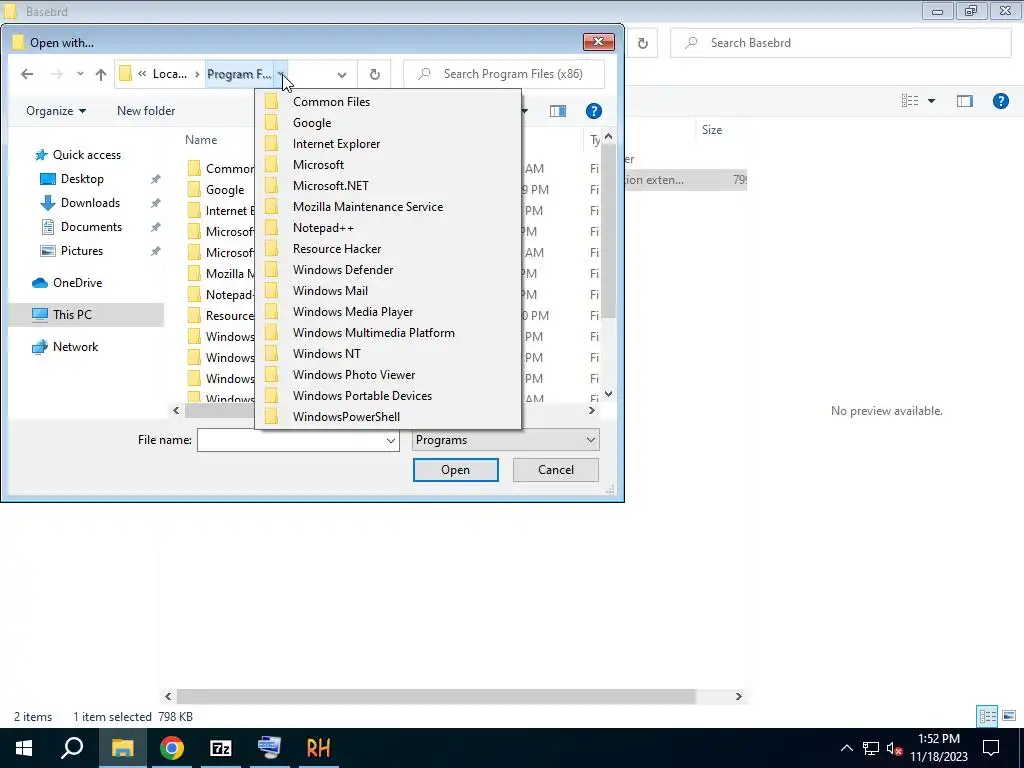Go back using the dialog's back arrow
Viewport: 1024px width, 768px height.
tap(27, 74)
